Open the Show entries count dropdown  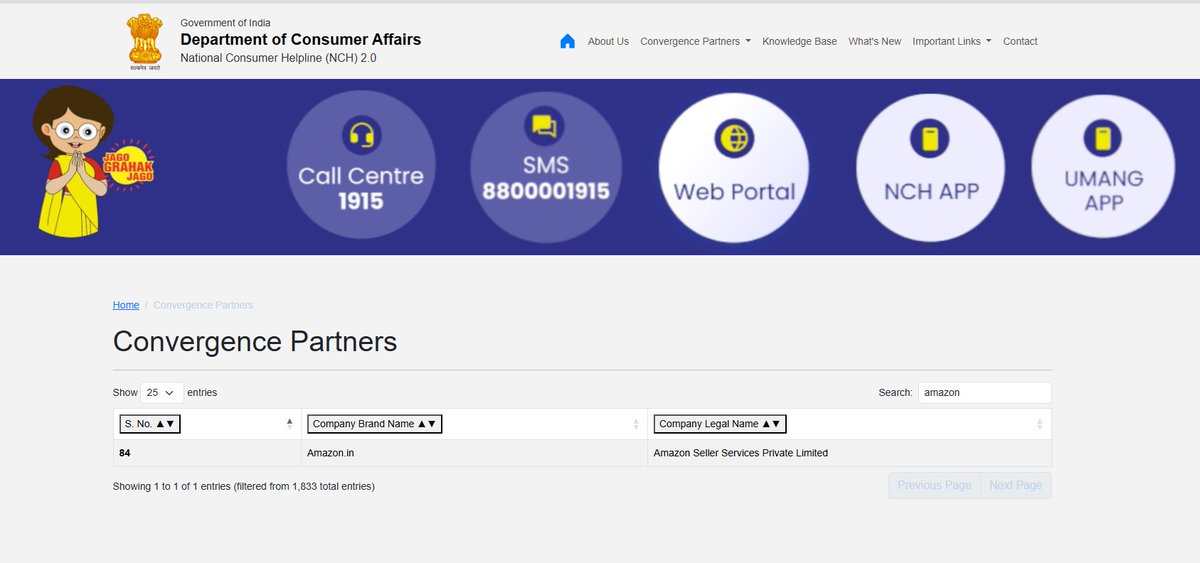[162, 393]
